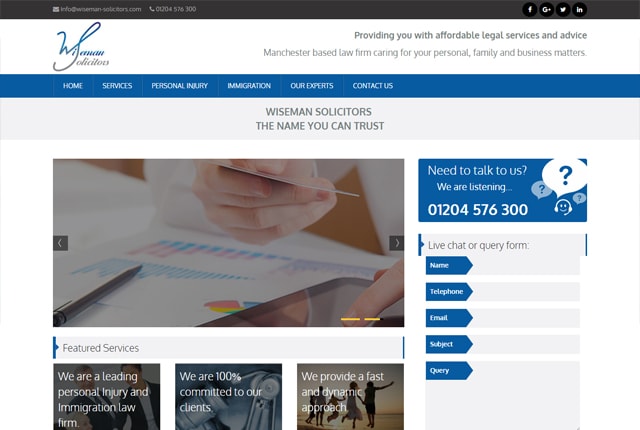Open the Twitter social icon
Image resolution: width=640 pixels, height=430 pixels.
pos(563,9)
